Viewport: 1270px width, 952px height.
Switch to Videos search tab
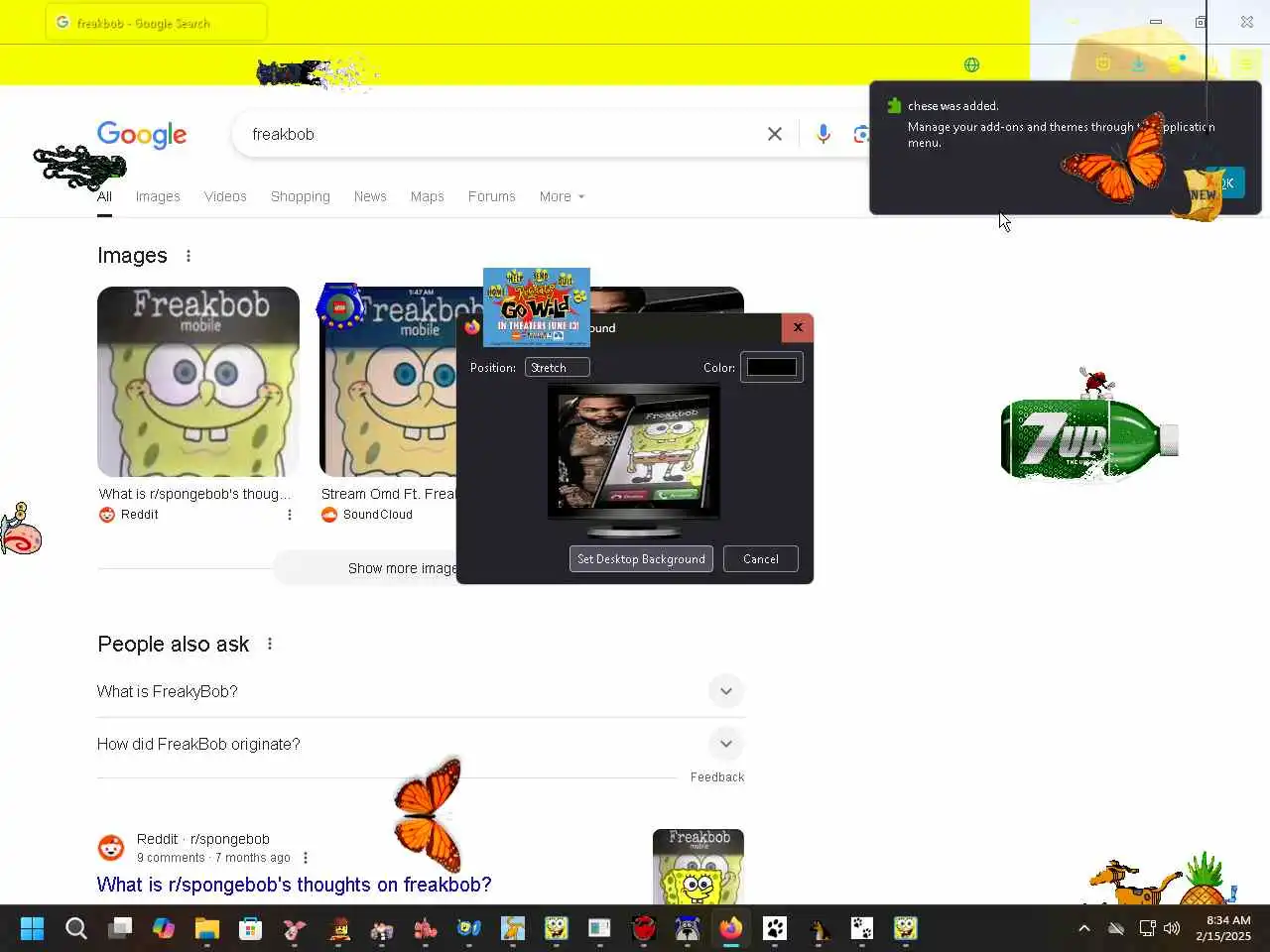coord(225,196)
